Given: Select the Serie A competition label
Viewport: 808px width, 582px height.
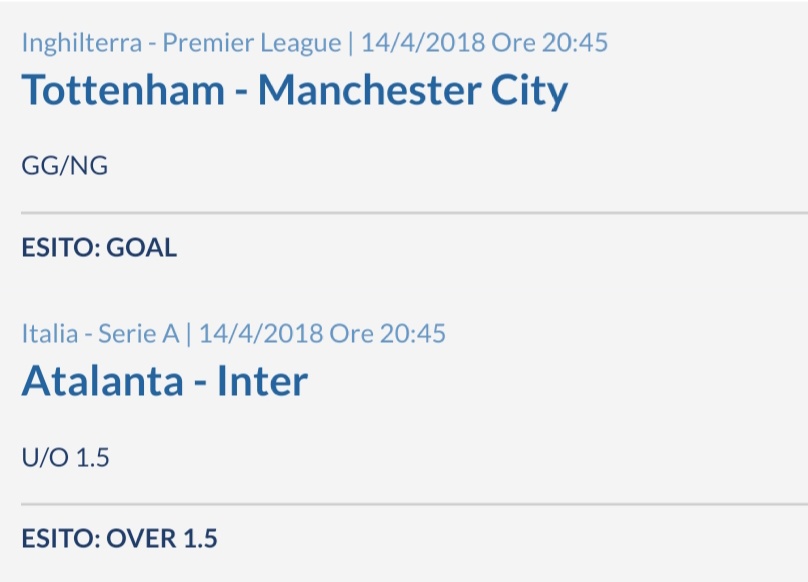Looking at the screenshot, I should click(x=139, y=334).
